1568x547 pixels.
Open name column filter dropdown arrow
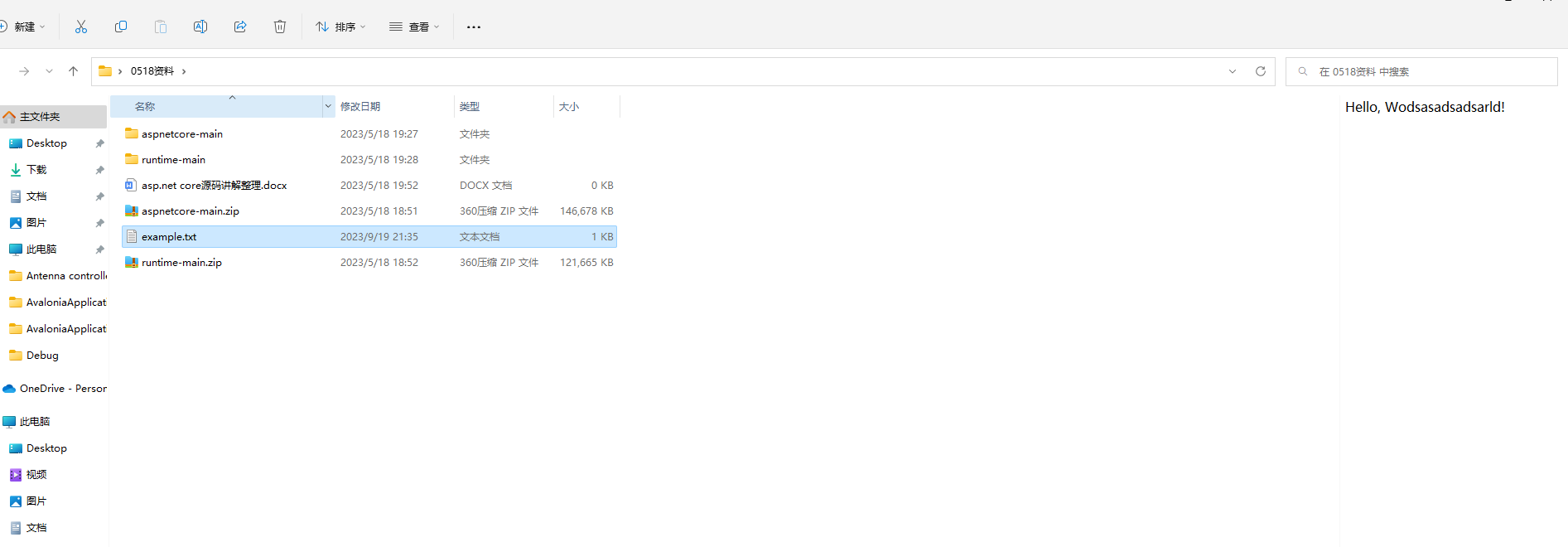[328, 106]
